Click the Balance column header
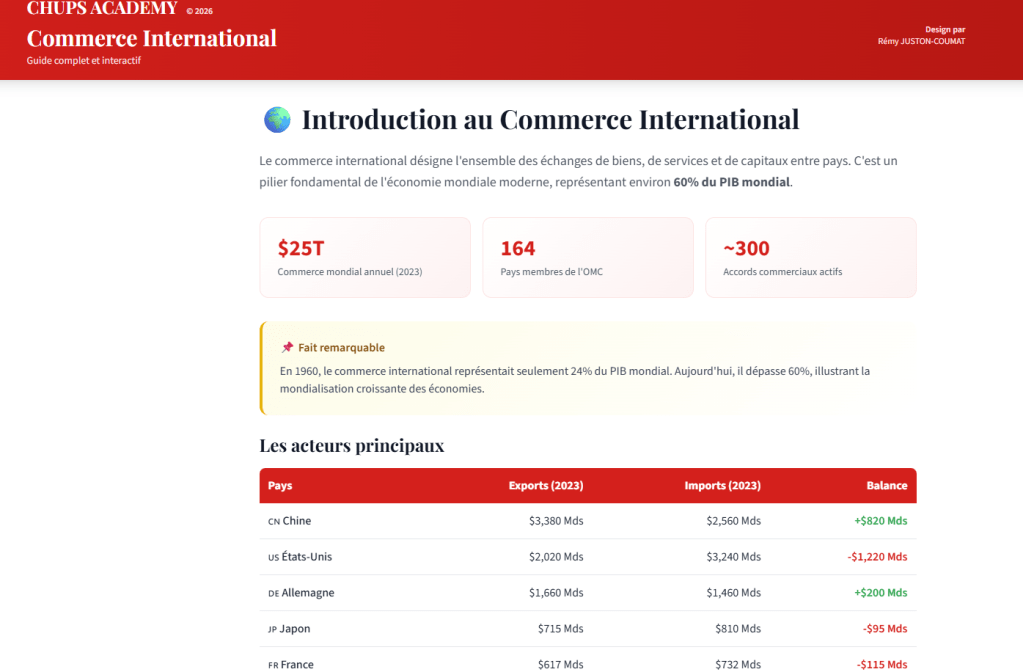The height and width of the screenshot is (672, 1023). point(886,486)
